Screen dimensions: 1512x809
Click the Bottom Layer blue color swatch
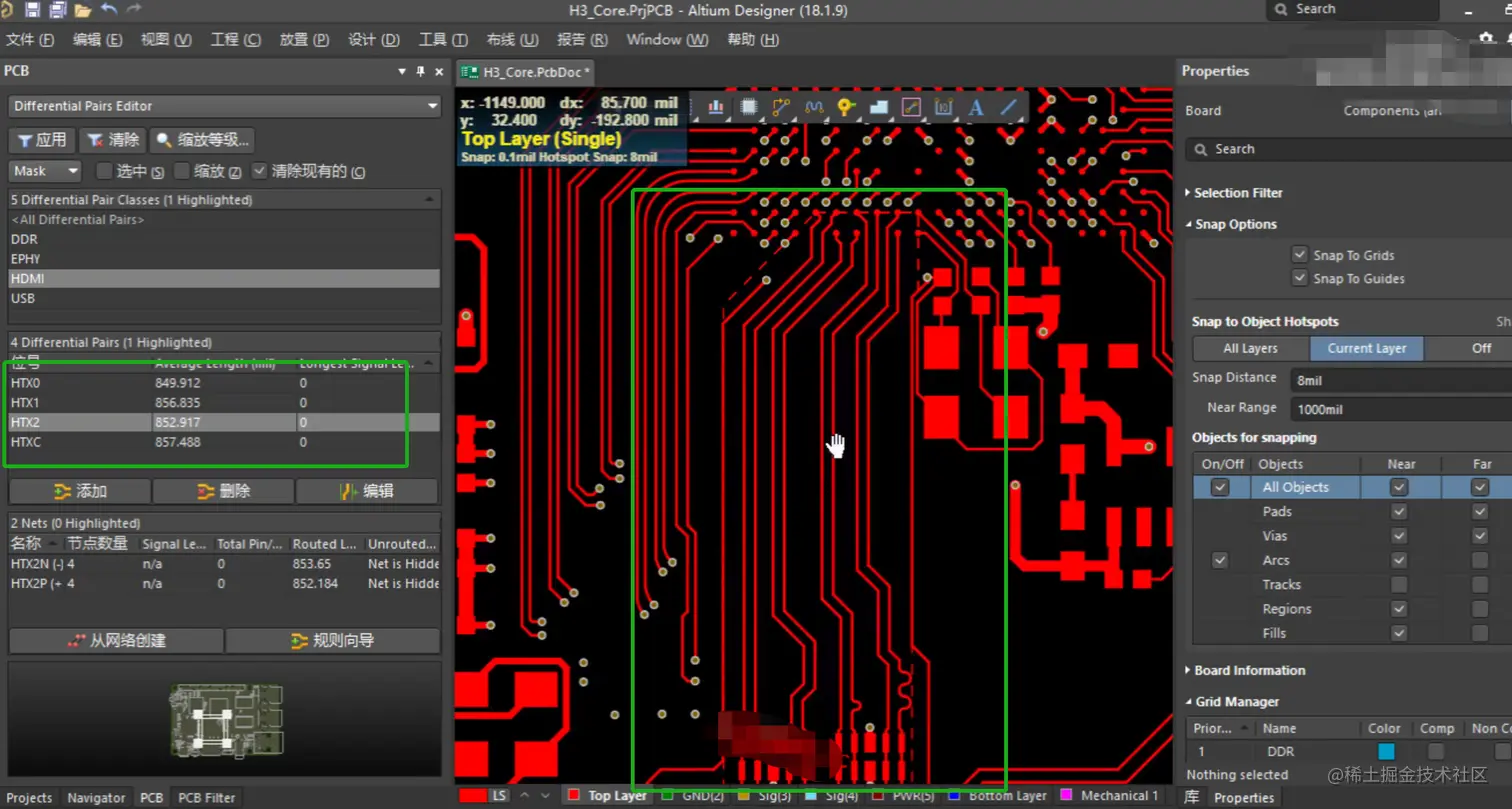[953, 796]
